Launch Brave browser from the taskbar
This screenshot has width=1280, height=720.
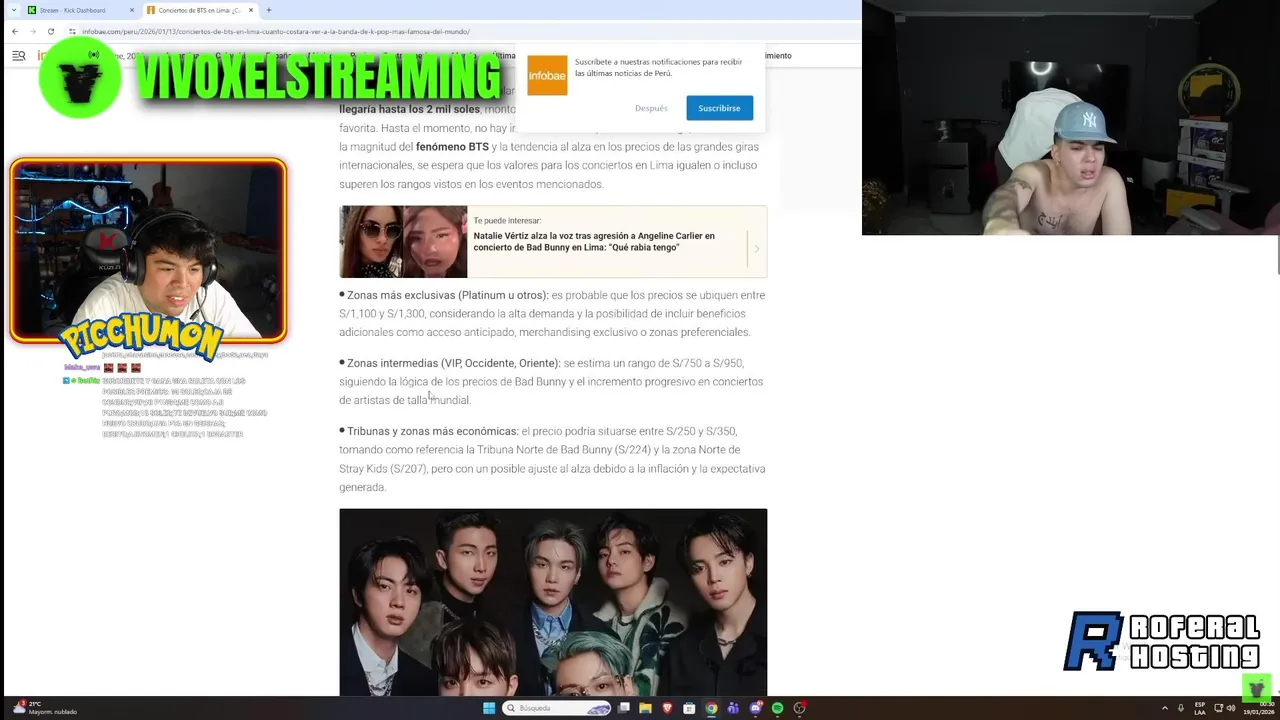click(x=667, y=708)
